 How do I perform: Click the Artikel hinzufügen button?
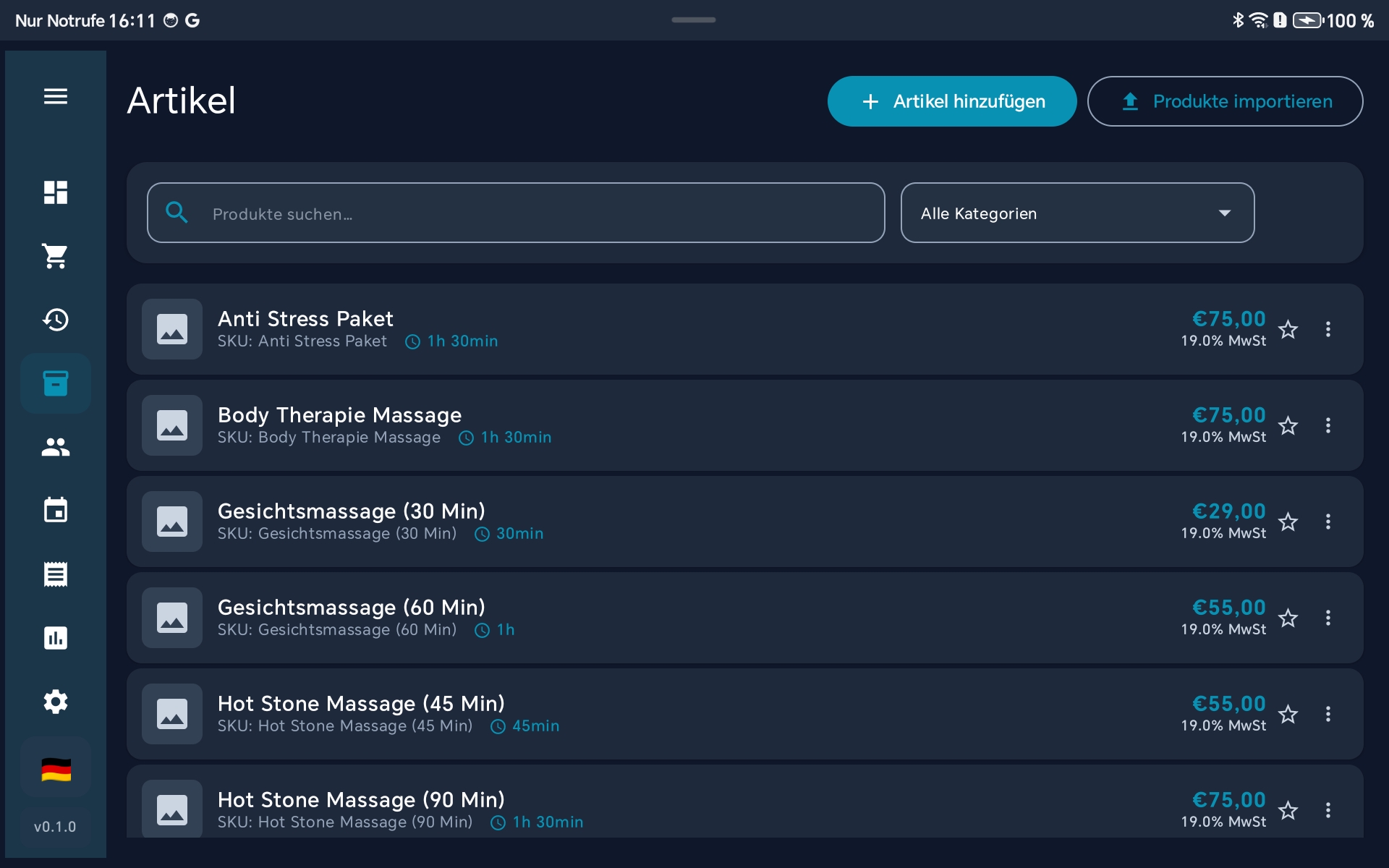click(952, 101)
